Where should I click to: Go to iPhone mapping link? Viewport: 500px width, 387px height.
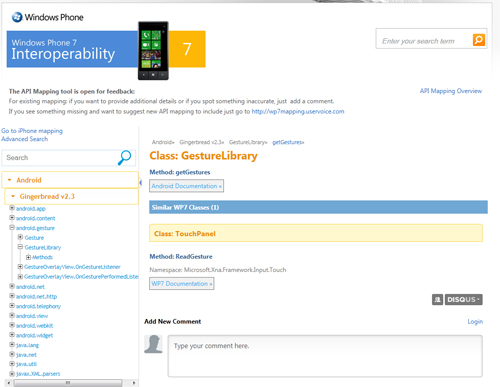click(x=32, y=131)
